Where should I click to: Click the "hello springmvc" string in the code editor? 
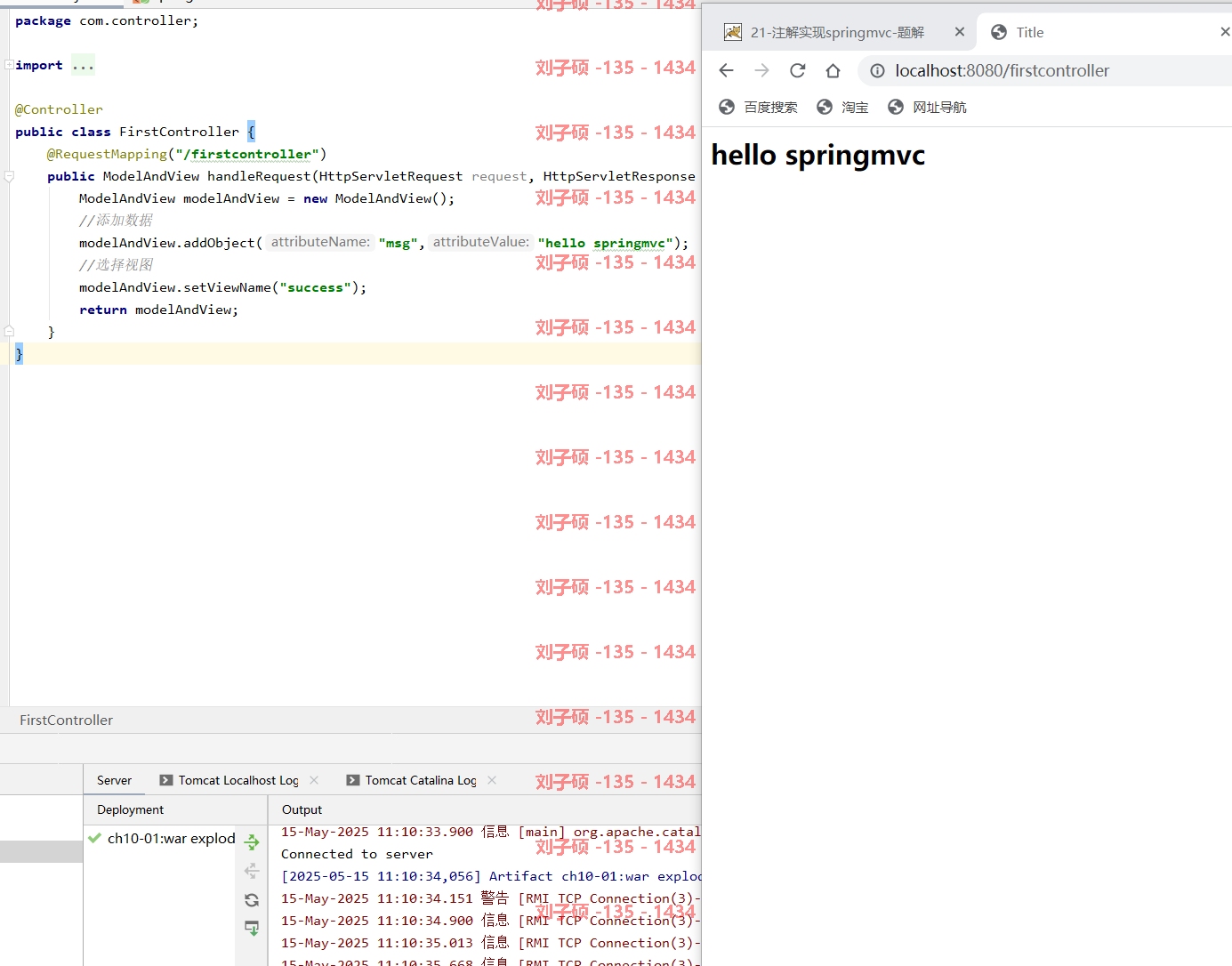(605, 243)
